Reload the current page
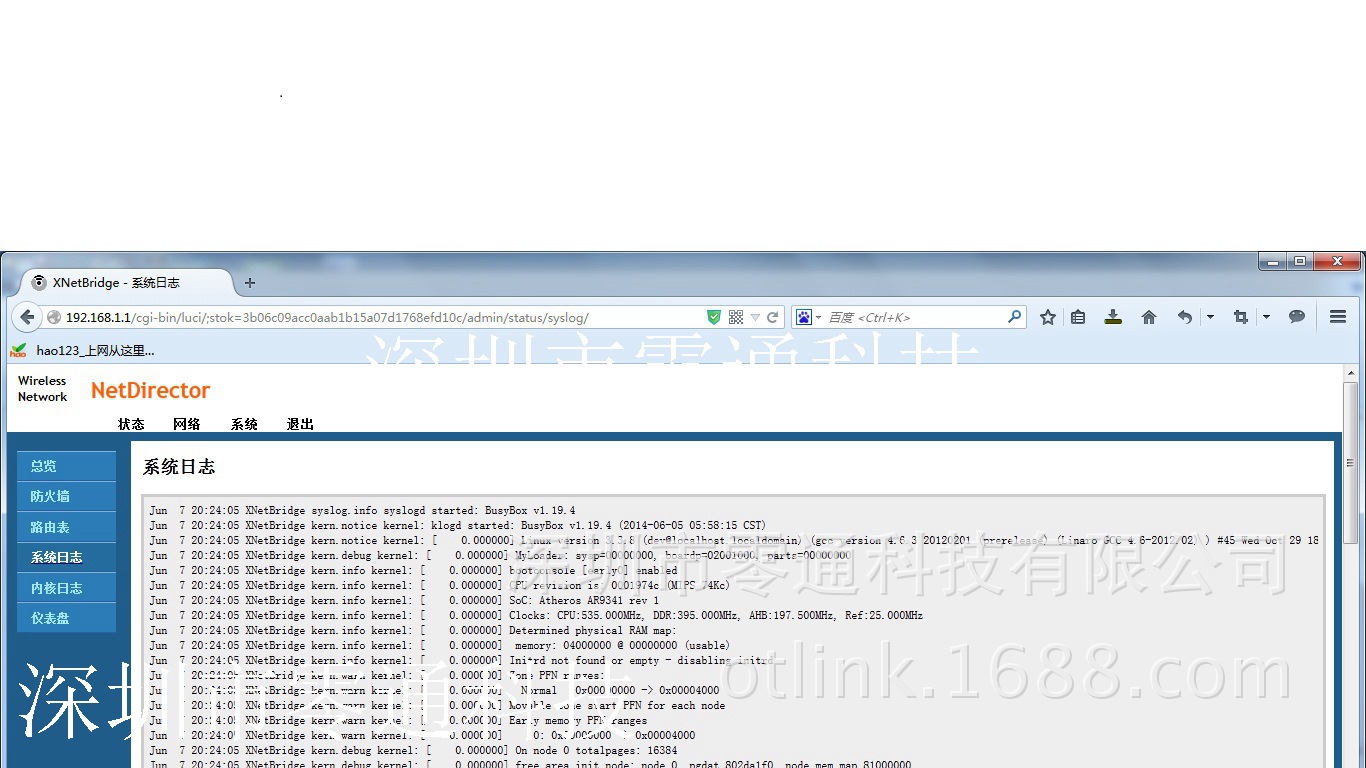The width and height of the screenshot is (1366, 768). tap(772, 317)
